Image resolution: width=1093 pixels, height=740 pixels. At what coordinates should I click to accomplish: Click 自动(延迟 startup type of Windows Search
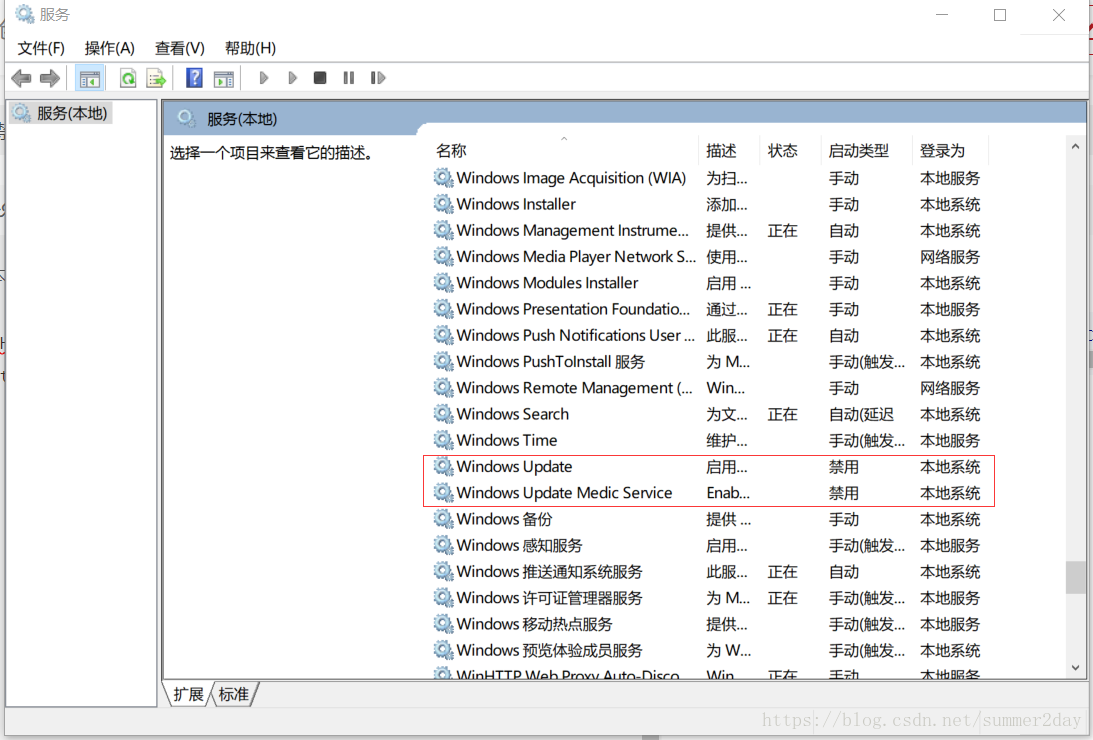861,414
